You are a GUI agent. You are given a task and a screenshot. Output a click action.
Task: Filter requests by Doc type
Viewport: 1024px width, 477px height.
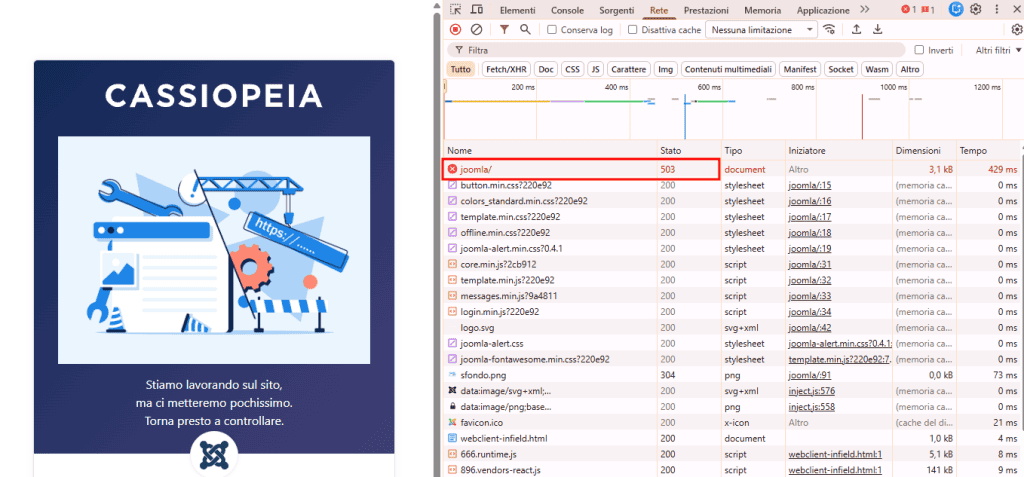coord(545,69)
